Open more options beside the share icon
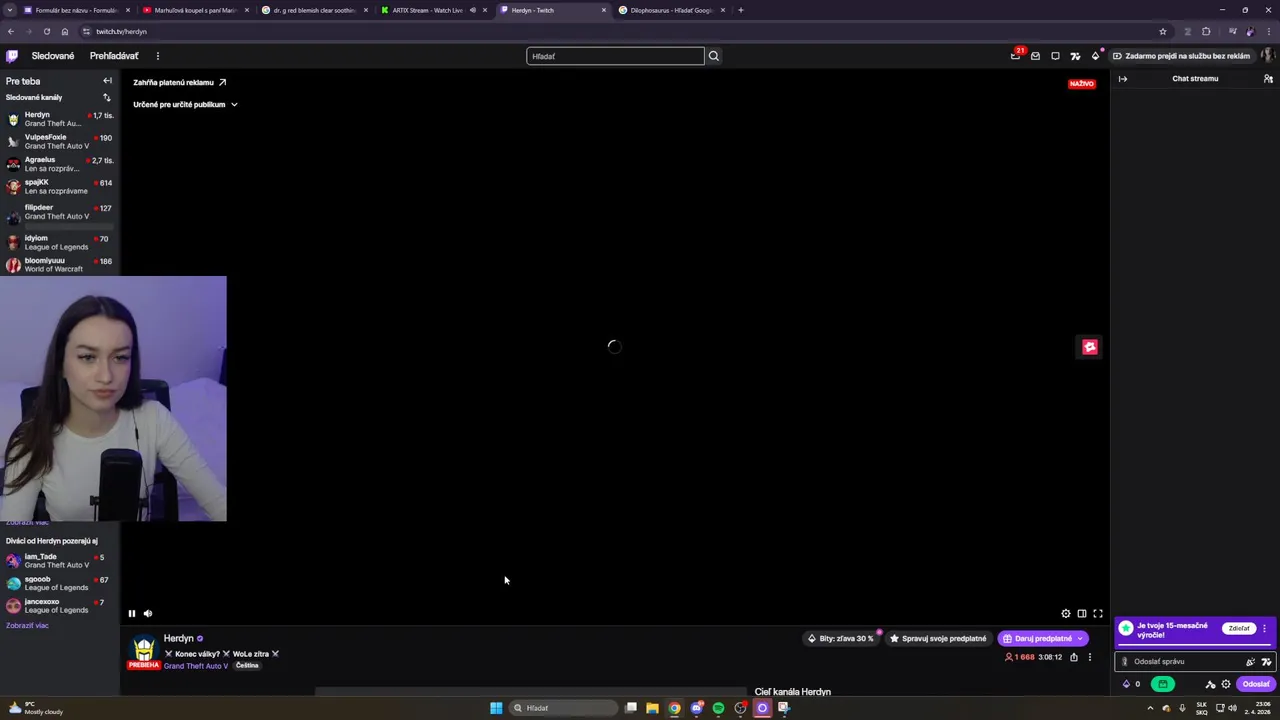Screen dimensions: 1280x720 [1090, 657]
